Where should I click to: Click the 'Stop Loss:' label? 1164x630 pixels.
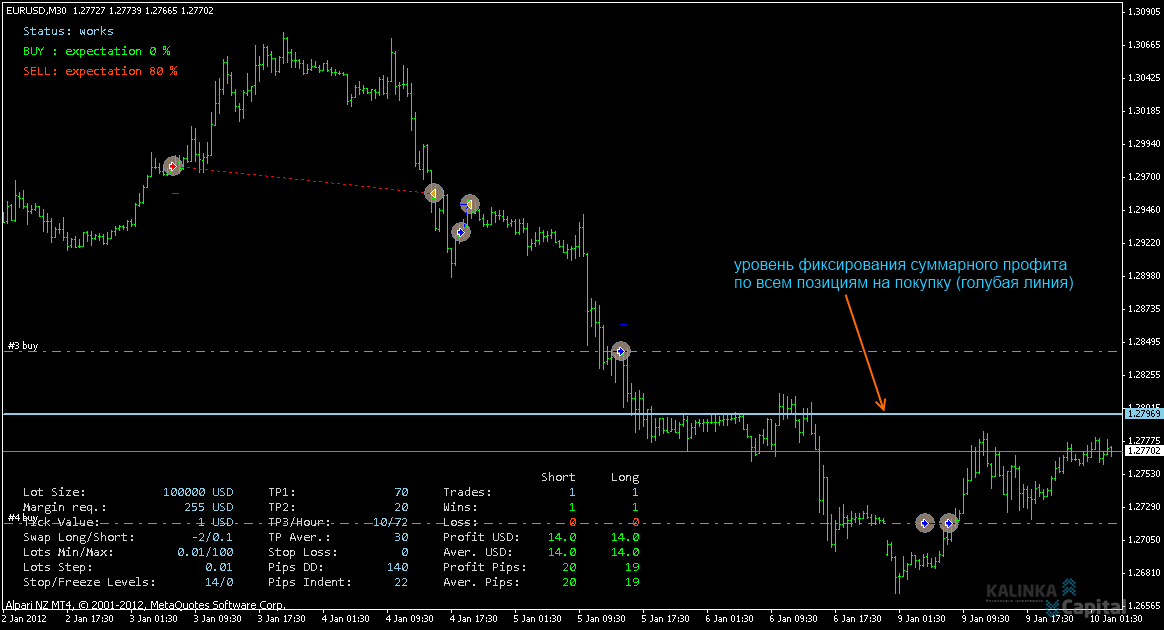pos(303,552)
